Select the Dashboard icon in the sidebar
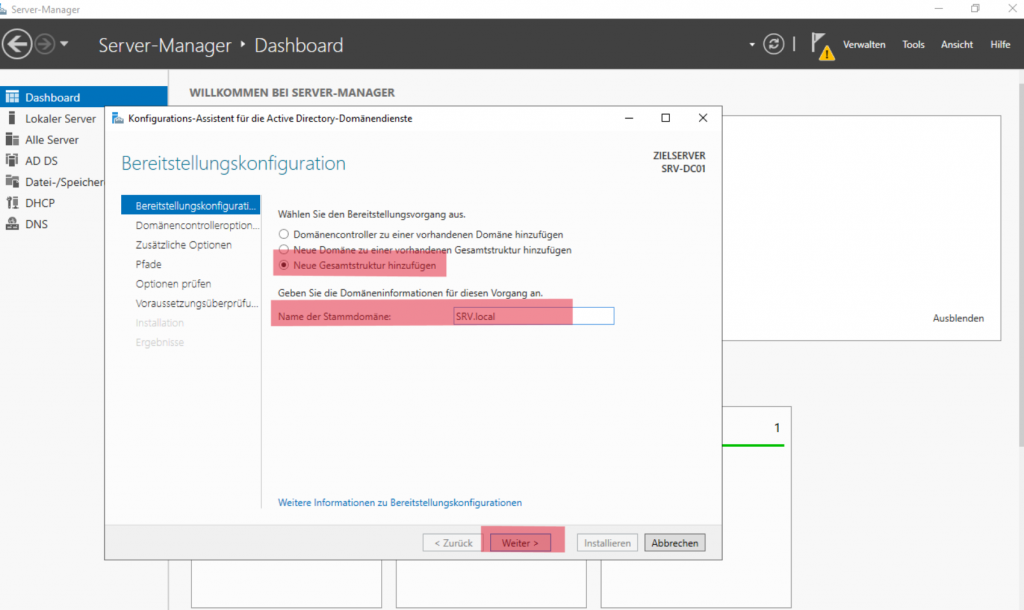1024x610 pixels. click(x=13, y=98)
